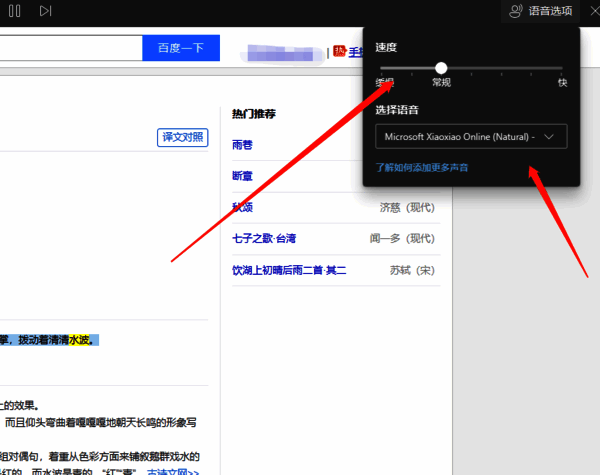Click the speed slider handle
Image resolution: width=600 pixels, height=475 pixels.
click(441, 68)
